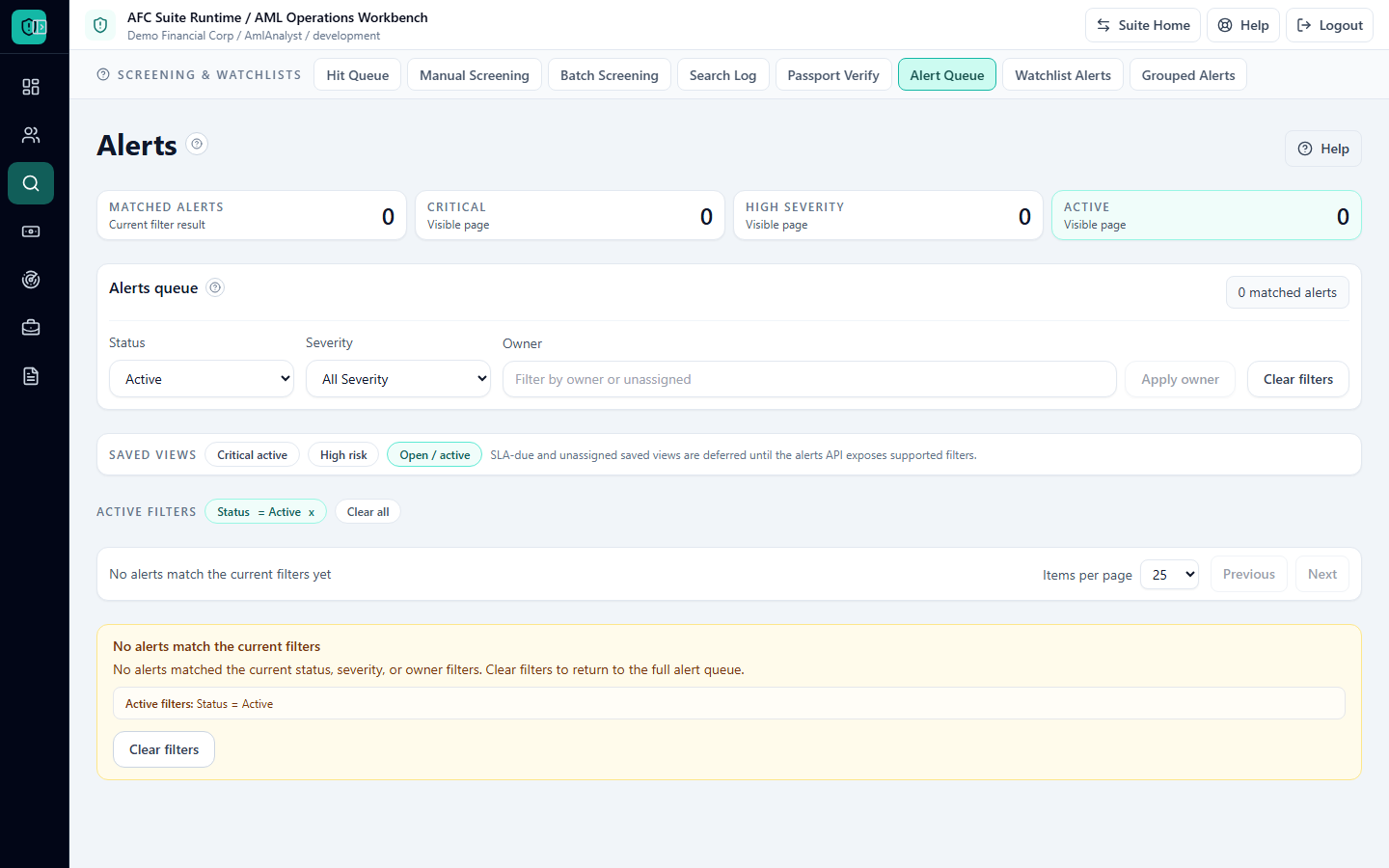Click the Apply owner button
Screen dimensions: 1389x868
(x=1180, y=379)
